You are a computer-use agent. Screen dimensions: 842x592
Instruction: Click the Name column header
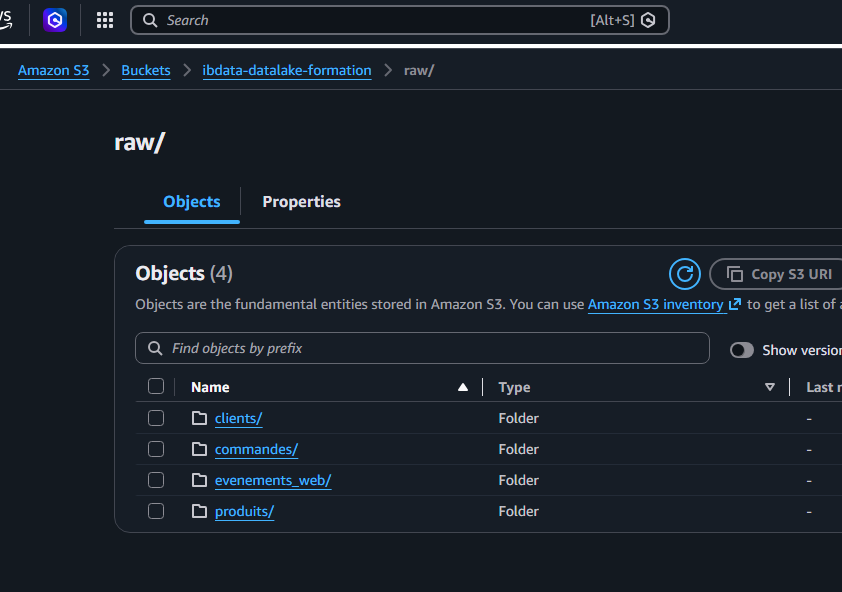[x=210, y=387]
